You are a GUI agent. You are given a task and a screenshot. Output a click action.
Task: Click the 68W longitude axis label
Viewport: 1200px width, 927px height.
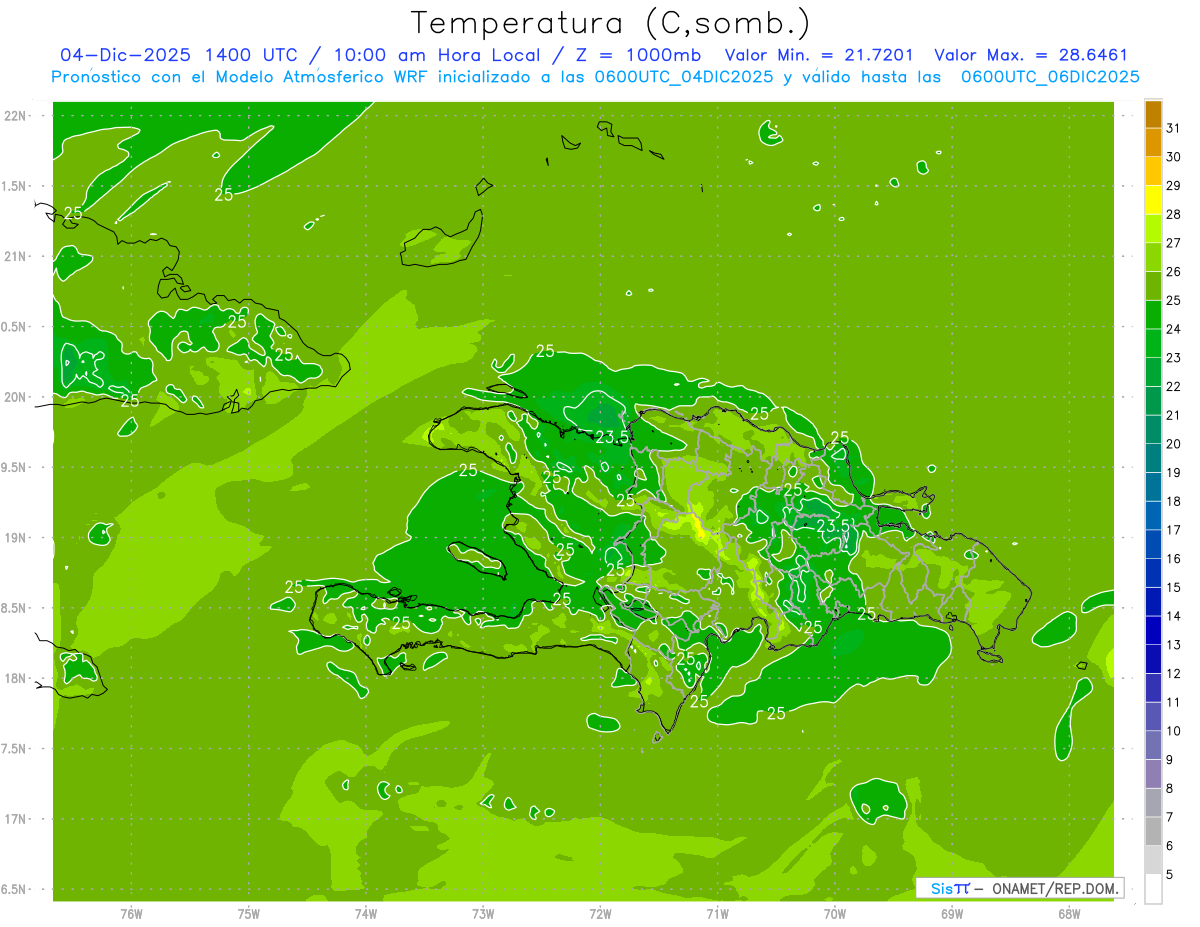coord(1069,914)
